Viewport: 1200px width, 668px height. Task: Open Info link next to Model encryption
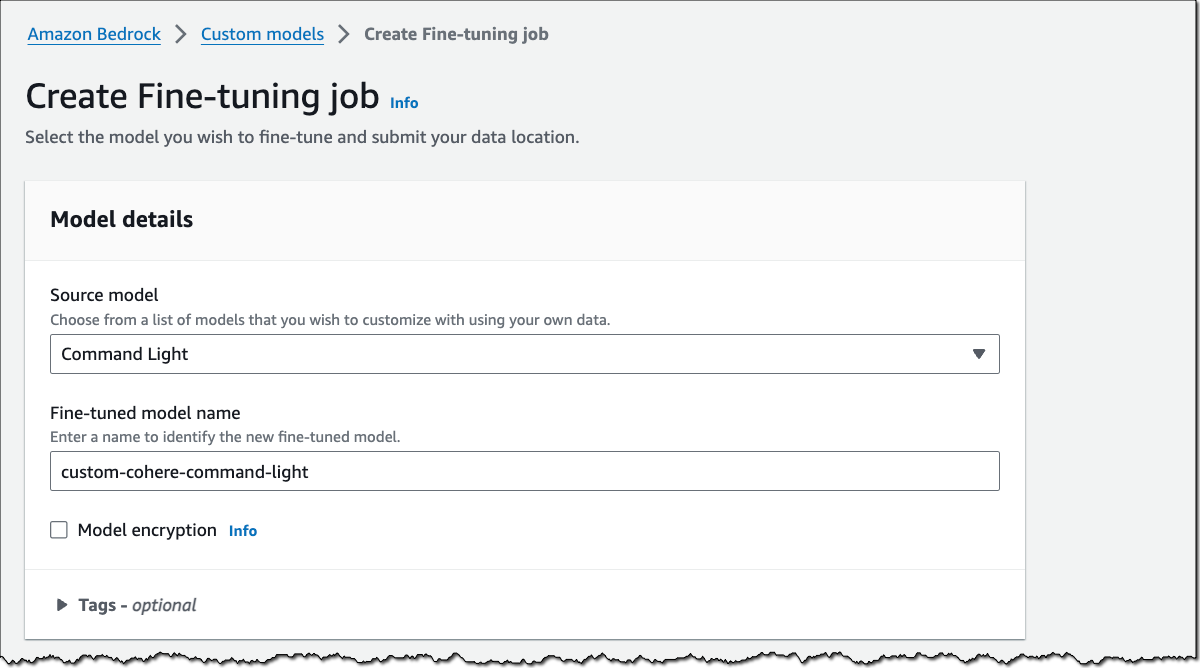tap(243, 531)
